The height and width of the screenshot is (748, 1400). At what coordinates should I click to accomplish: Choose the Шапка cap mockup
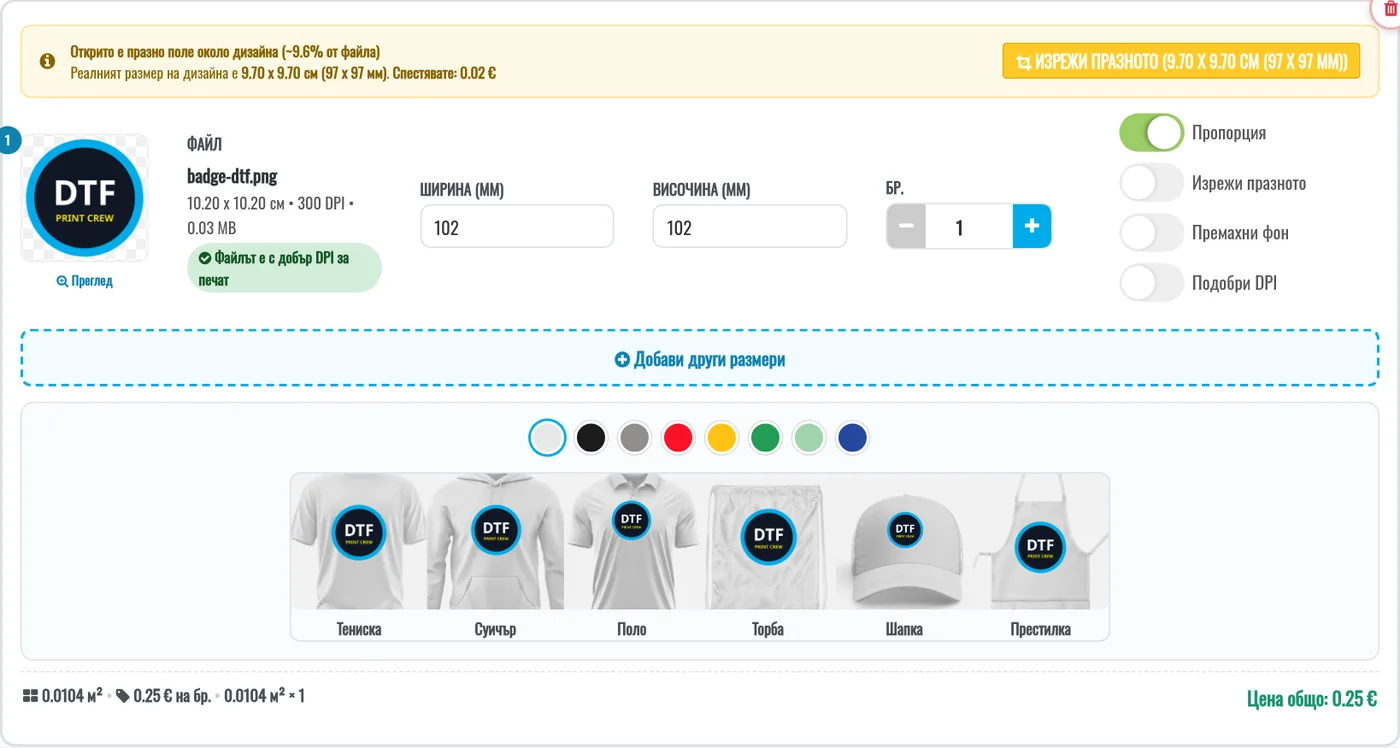[x=904, y=556]
